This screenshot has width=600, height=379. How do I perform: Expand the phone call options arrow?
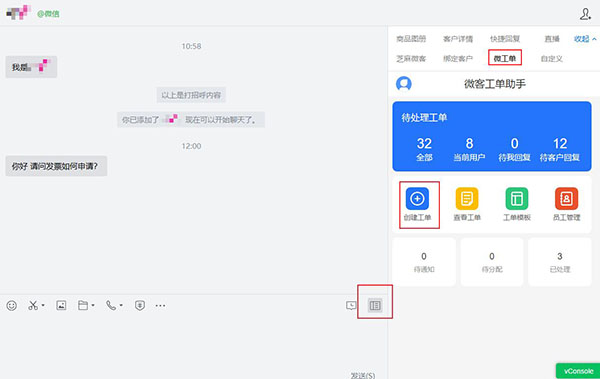pyautogui.click(x=121, y=305)
